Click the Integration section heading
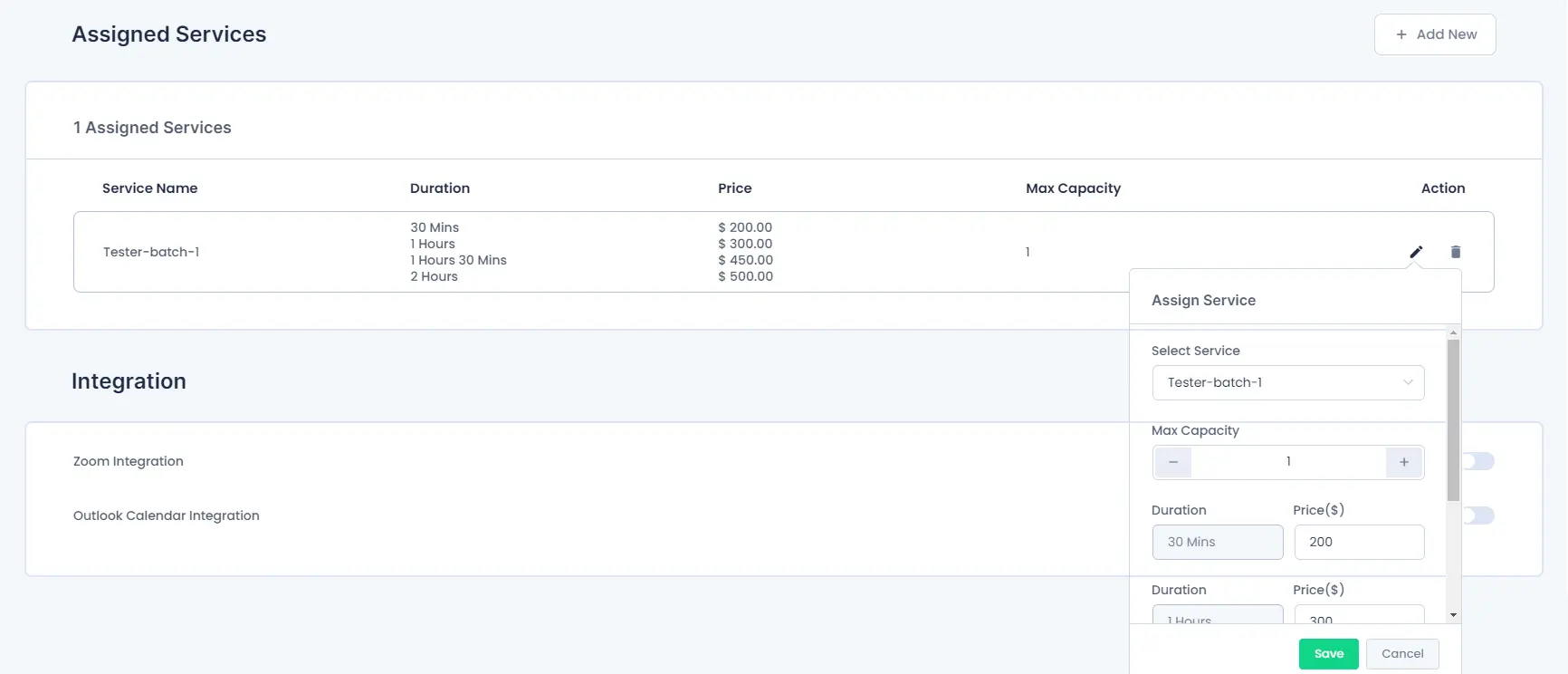 coord(129,381)
